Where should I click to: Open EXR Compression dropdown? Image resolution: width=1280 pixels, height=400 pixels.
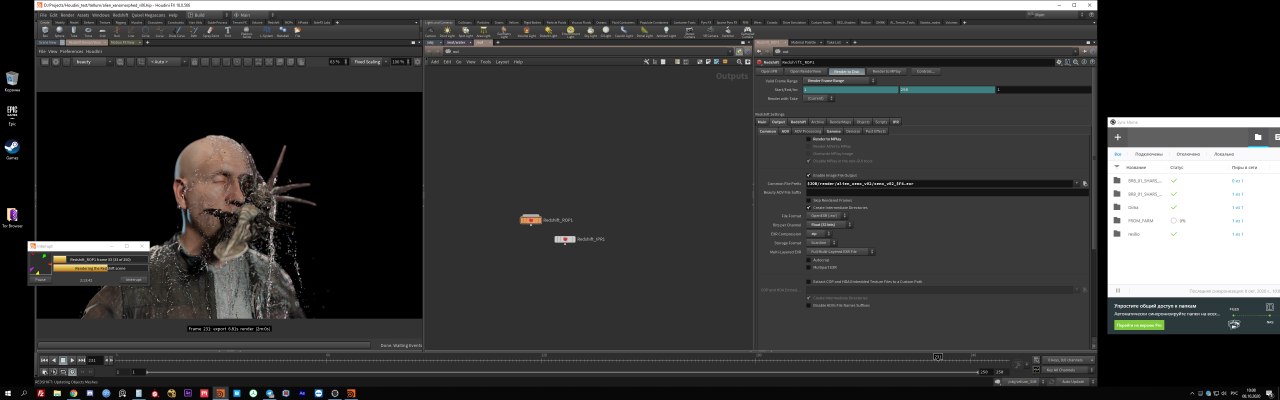tap(817, 233)
